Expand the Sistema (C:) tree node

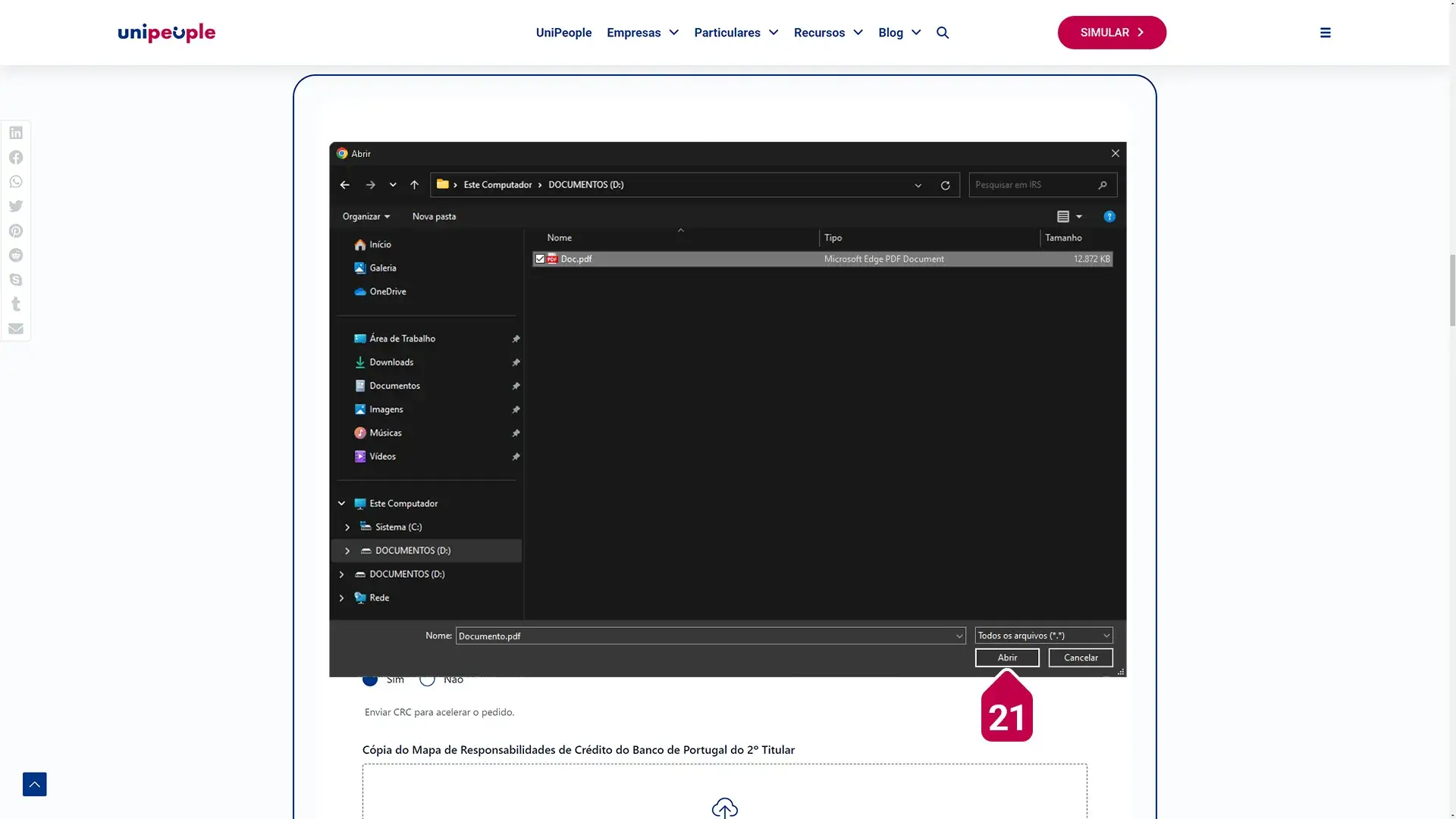tap(347, 527)
